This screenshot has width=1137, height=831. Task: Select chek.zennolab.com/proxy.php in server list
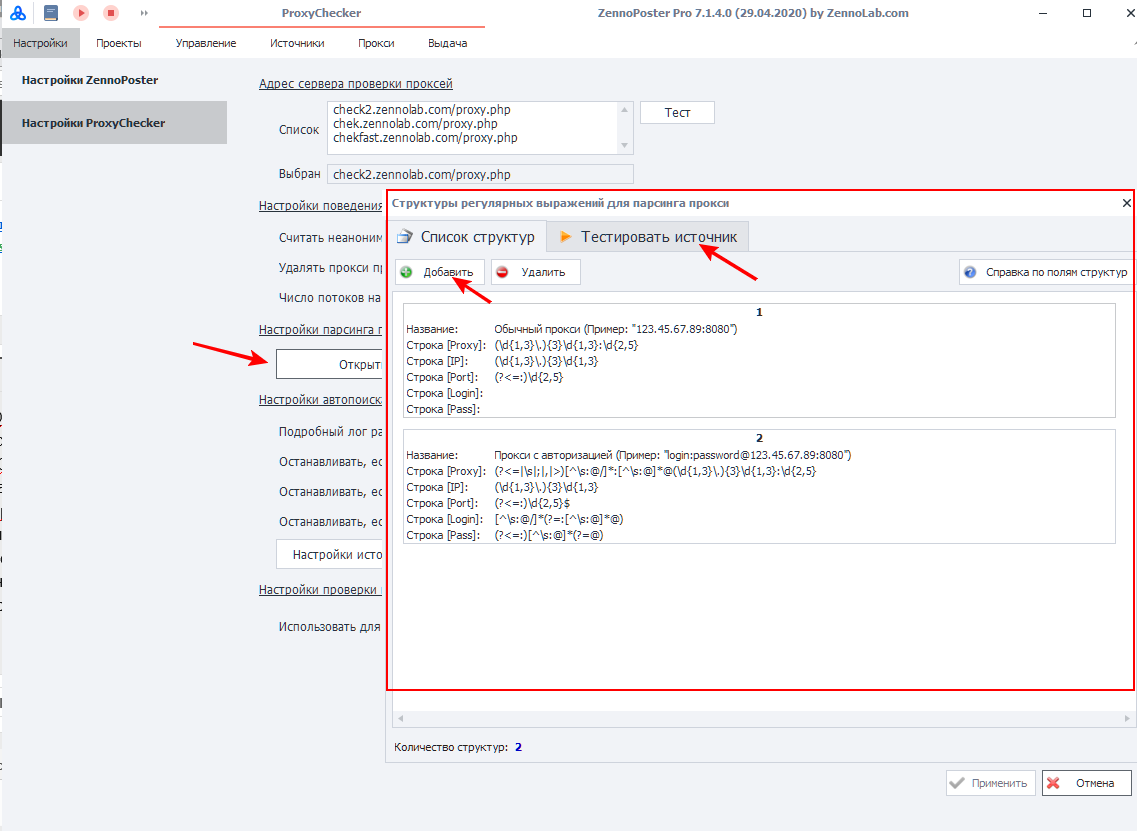415,123
